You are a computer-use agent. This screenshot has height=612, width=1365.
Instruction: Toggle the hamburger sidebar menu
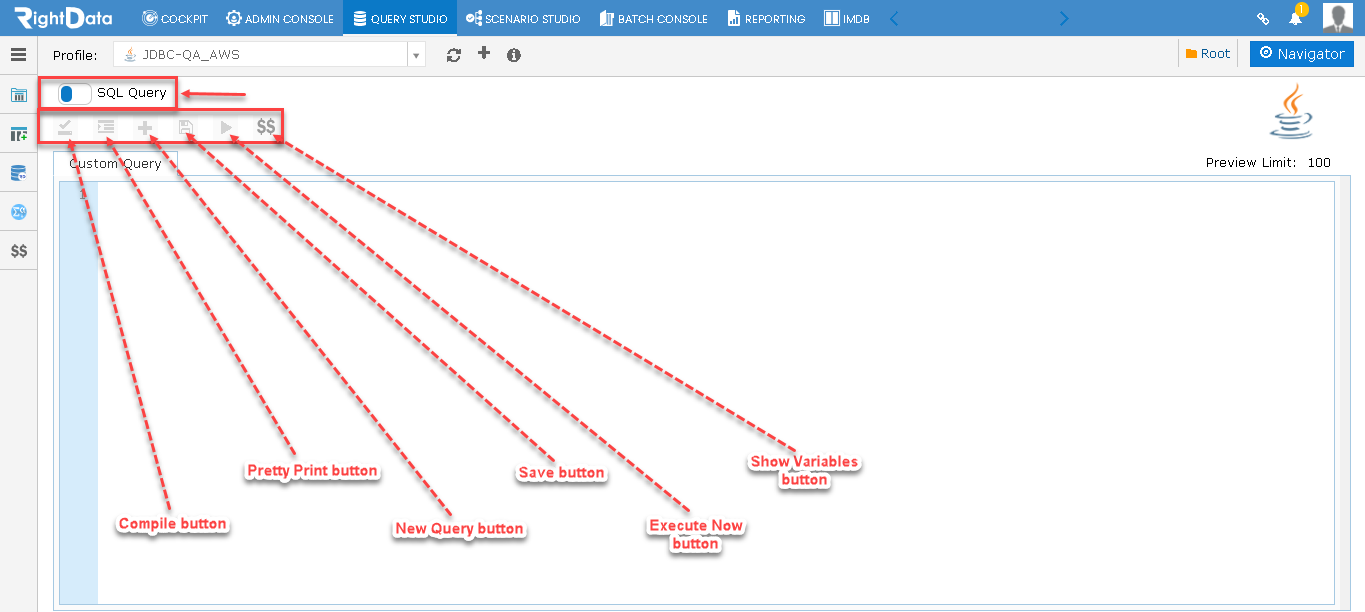click(18, 55)
